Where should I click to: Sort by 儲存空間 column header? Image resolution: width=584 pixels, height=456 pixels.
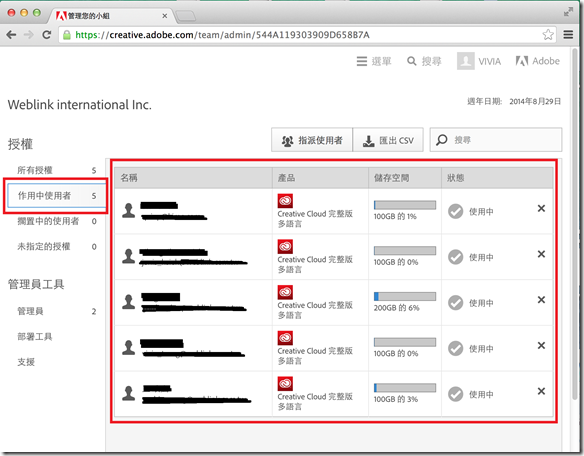pos(405,178)
